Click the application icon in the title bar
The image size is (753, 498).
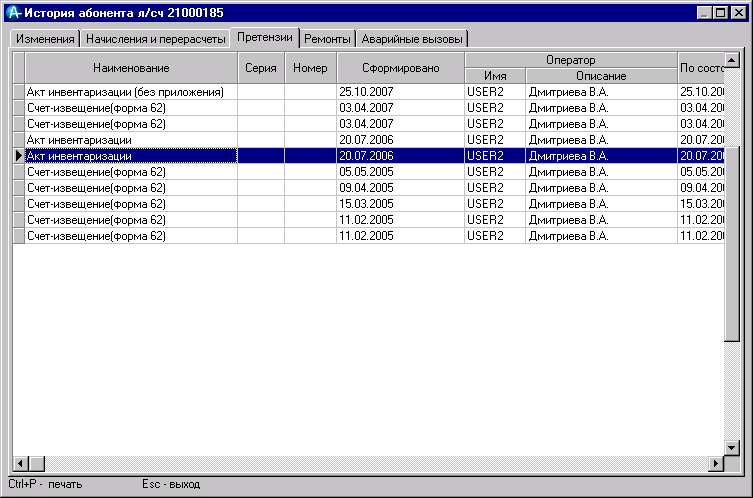pos(13,13)
